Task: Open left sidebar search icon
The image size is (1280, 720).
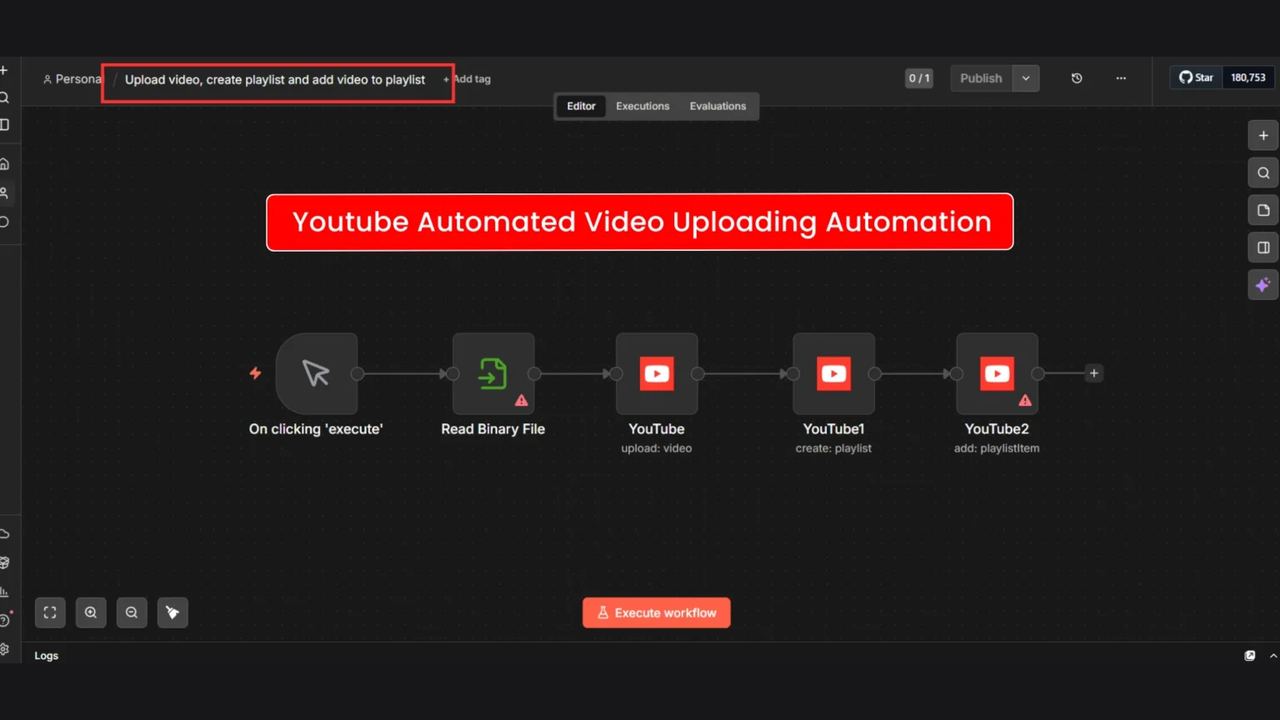Action: [x=4, y=98]
